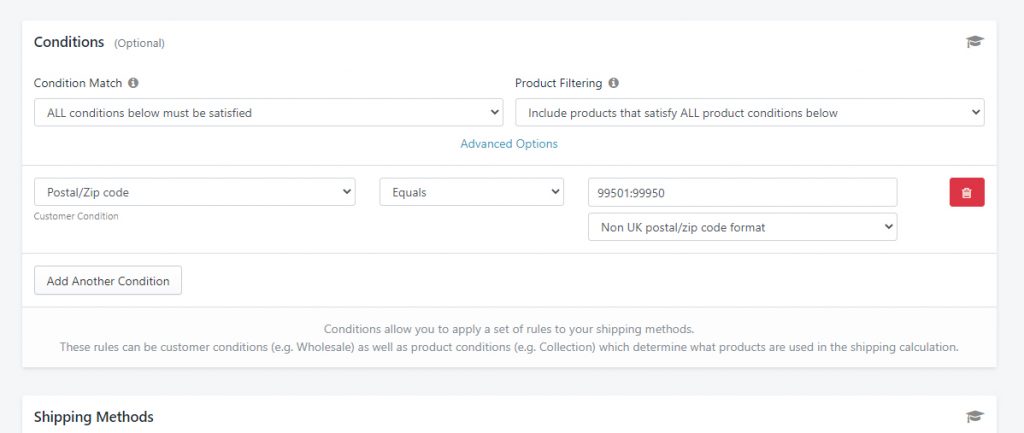This screenshot has height=433, width=1024.
Task: Delete the postal code condition with trash button
Action: [x=967, y=193]
